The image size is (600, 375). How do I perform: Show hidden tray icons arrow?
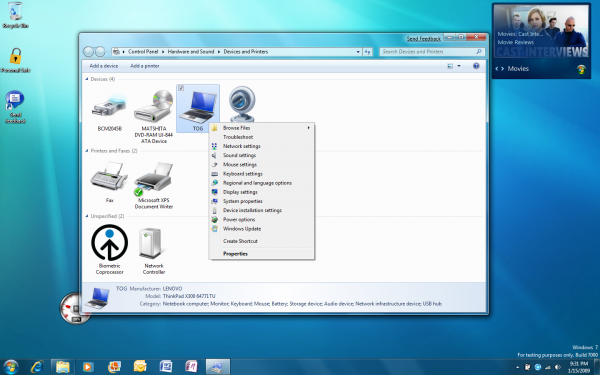click(x=518, y=368)
